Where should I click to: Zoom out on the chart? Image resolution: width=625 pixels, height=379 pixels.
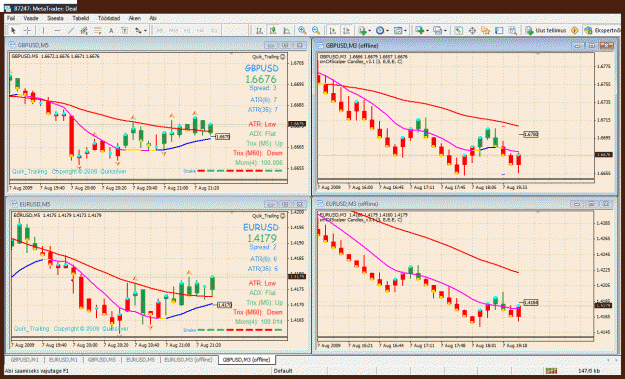pos(316,31)
